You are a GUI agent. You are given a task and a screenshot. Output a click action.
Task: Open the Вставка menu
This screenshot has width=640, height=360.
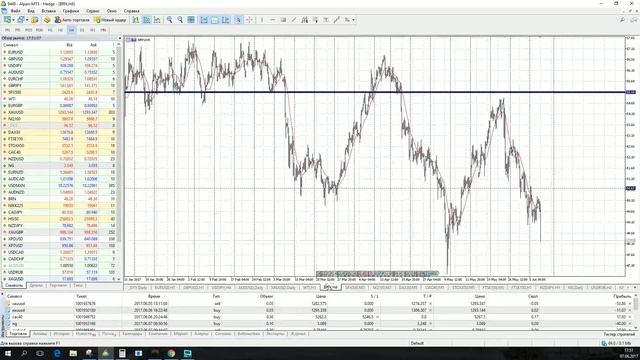(49, 11)
